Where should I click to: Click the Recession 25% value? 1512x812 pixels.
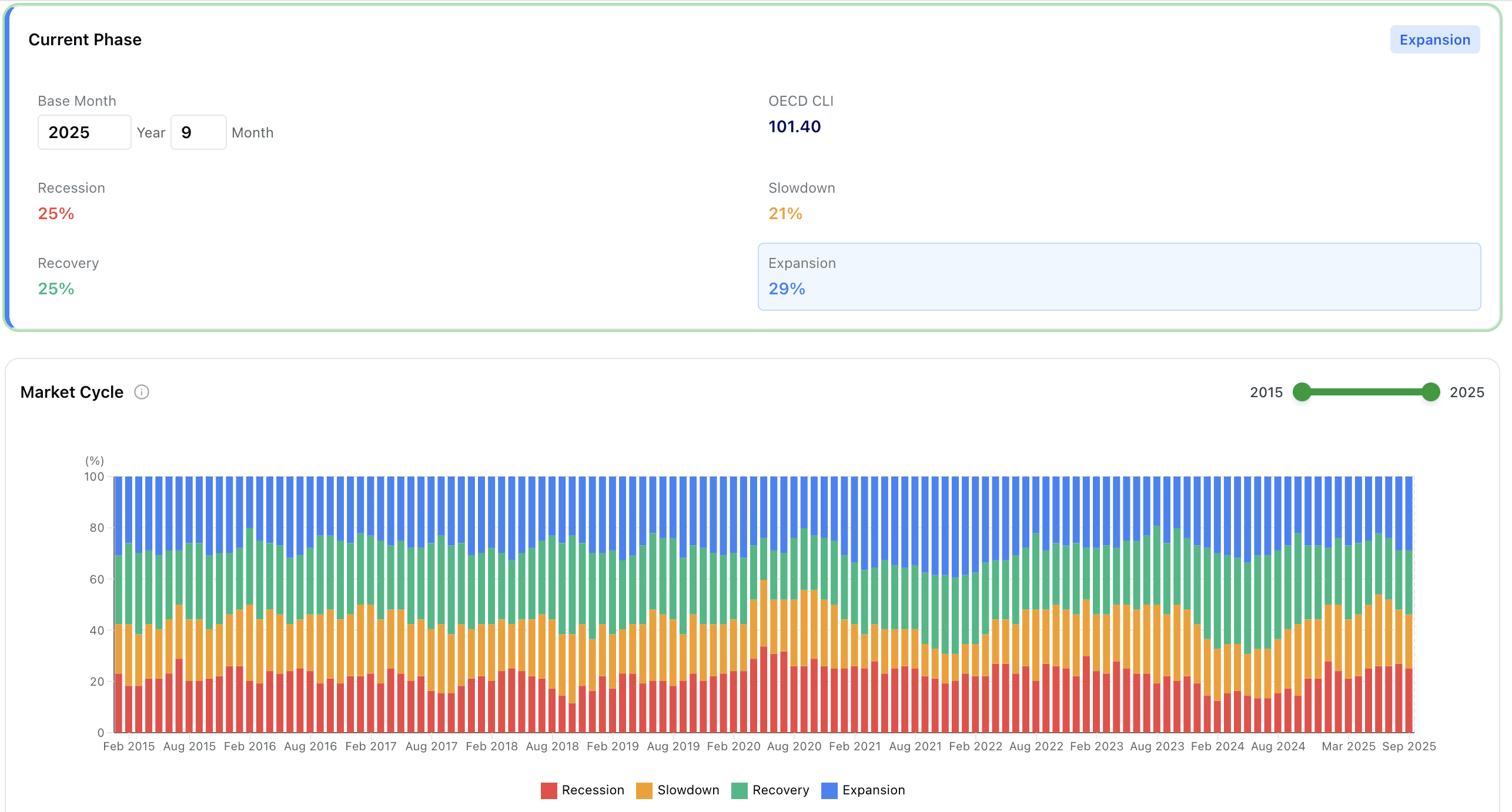click(56, 213)
